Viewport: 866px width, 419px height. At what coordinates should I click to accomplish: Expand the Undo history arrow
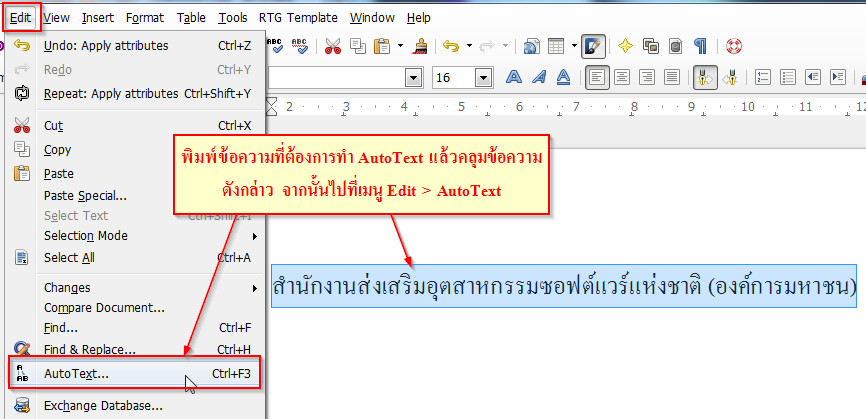(469, 46)
